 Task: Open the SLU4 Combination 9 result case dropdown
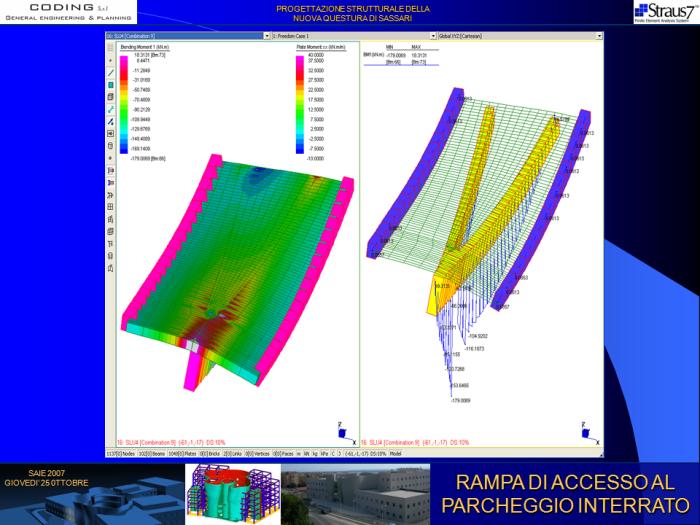[x=265, y=36]
